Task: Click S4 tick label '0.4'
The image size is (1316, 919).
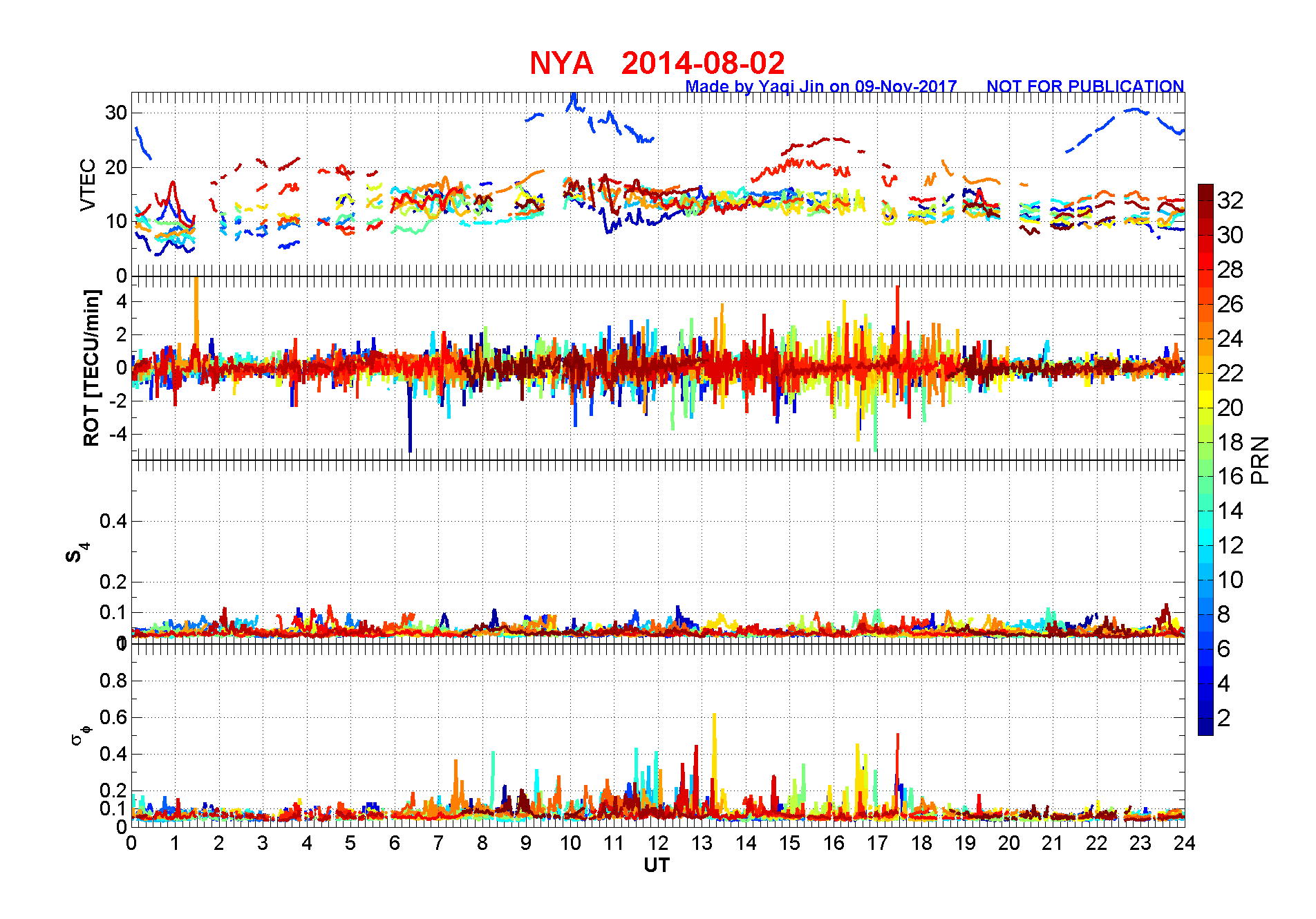Action: tap(113, 521)
